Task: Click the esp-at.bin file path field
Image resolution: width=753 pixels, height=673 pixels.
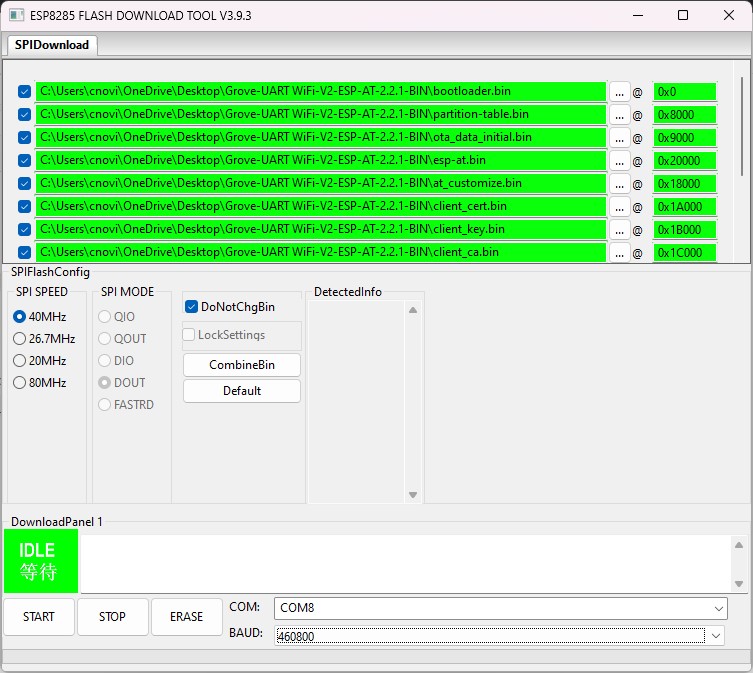Action: tap(321, 160)
